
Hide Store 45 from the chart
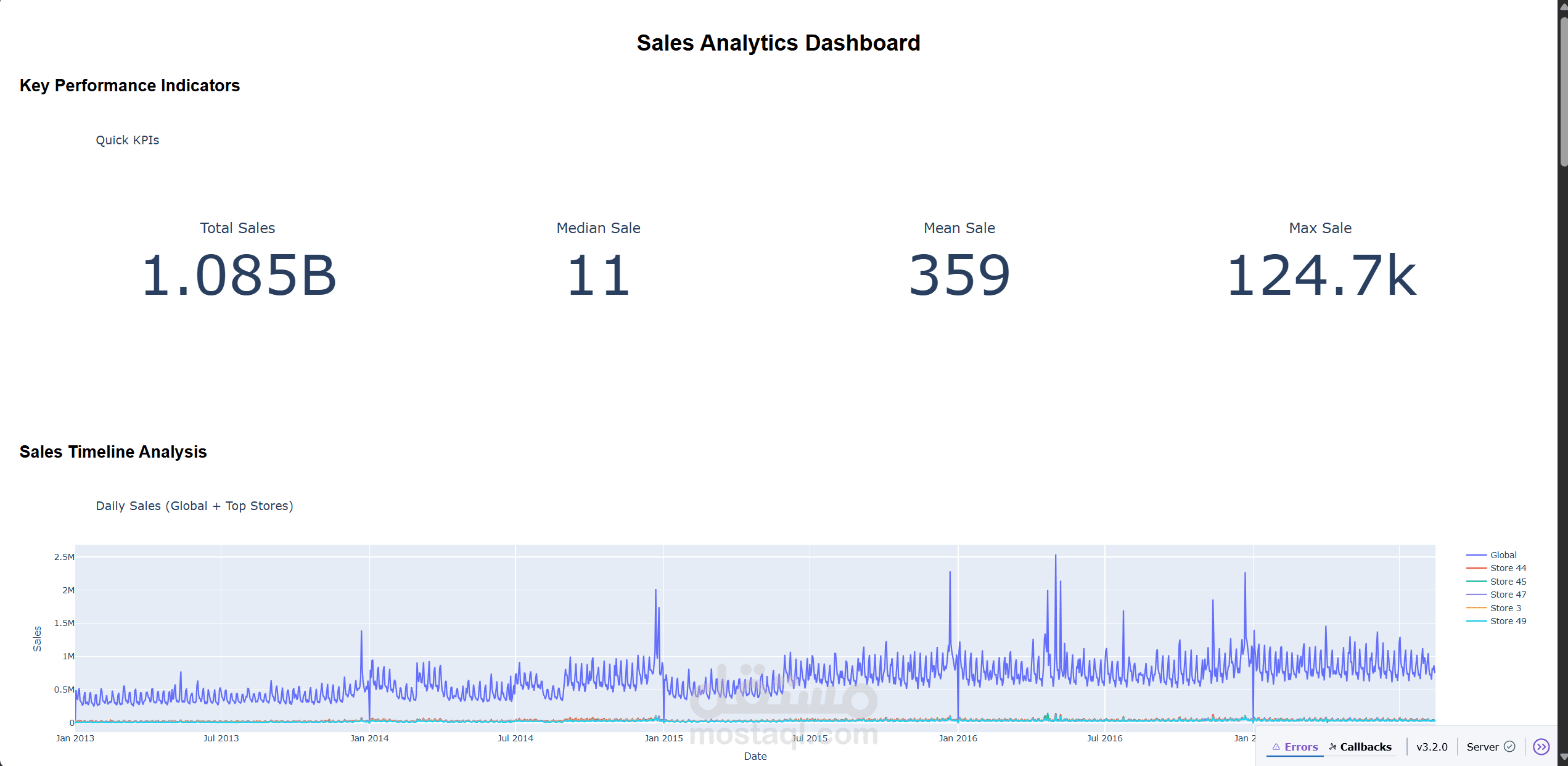tap(1508, 581)
